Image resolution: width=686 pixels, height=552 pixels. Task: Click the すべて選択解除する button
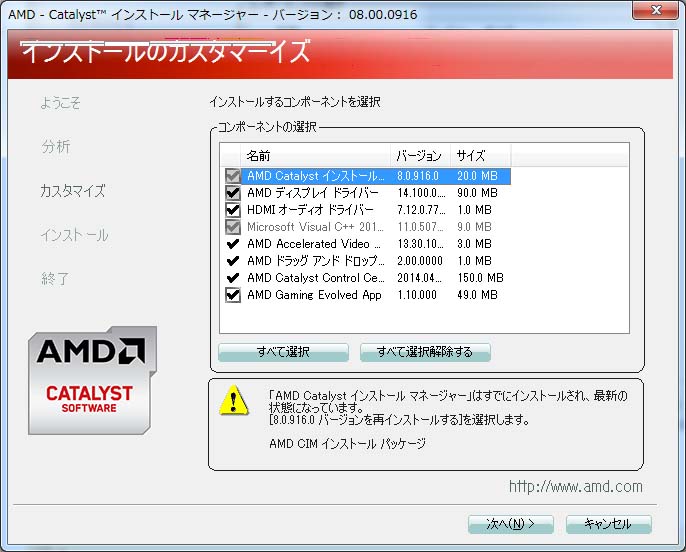tap(425, 352)
